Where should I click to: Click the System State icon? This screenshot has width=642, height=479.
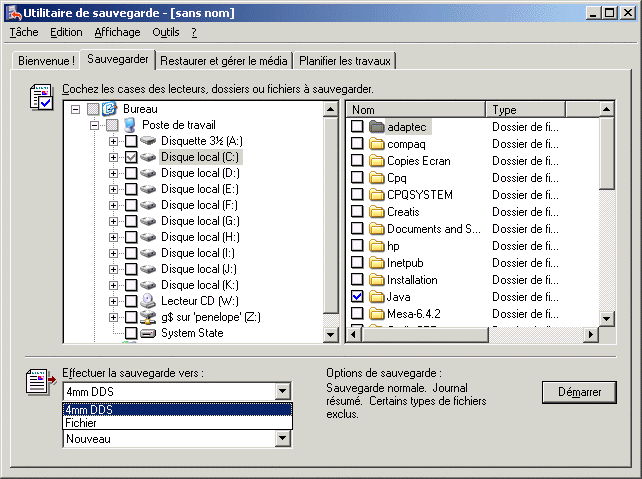(x=148, y=333)
